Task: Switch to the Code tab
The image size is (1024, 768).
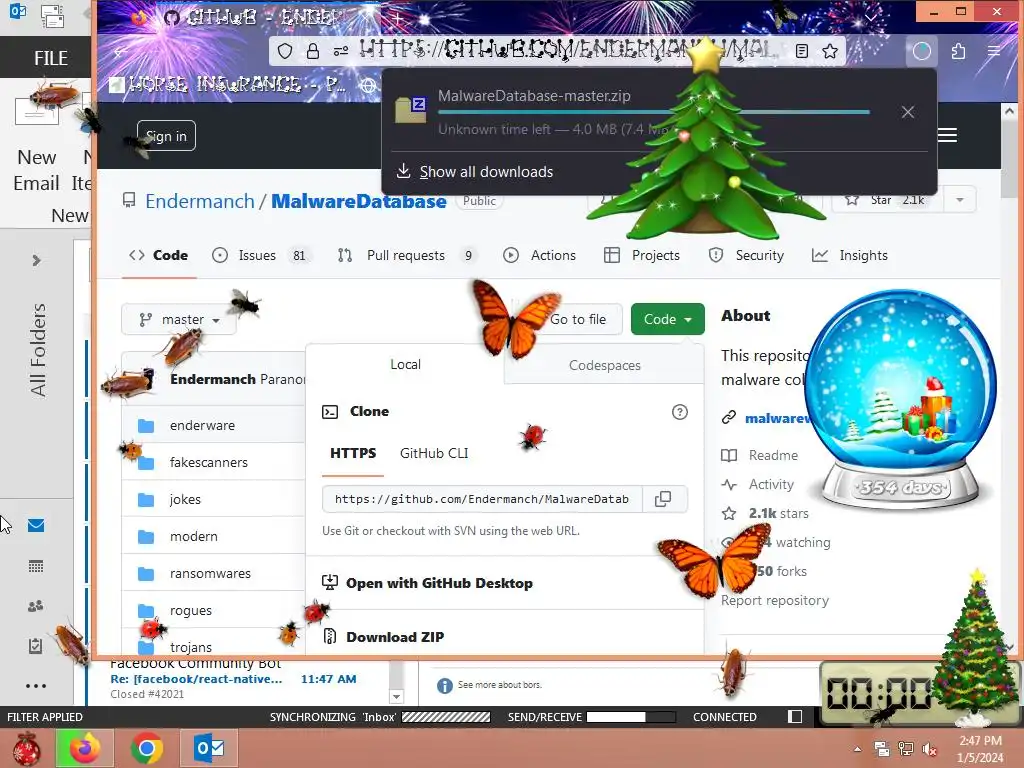Action: tap(159, 255)
